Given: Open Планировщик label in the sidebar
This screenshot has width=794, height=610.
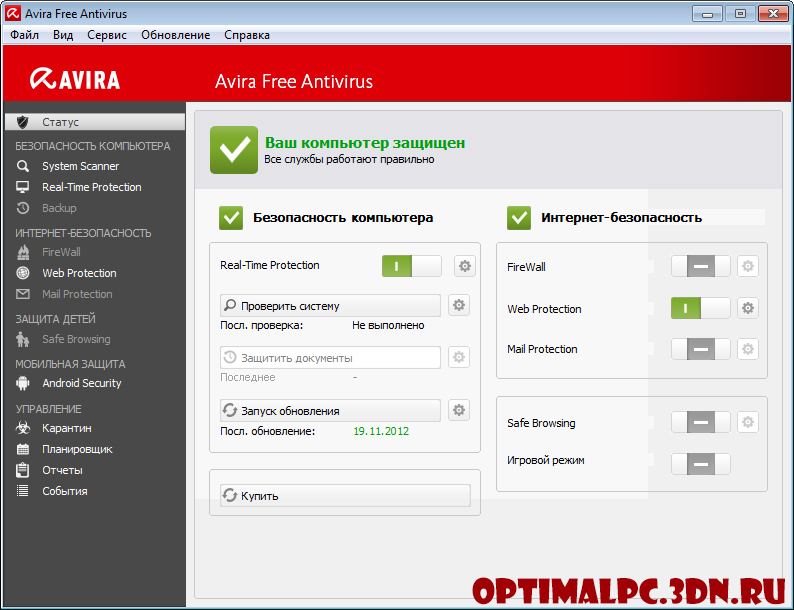Looking at the screenshot, I should point(77,449).
